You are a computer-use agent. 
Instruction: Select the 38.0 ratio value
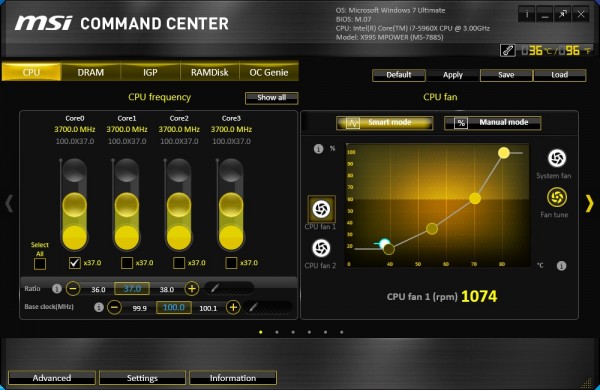coord(166,289)
